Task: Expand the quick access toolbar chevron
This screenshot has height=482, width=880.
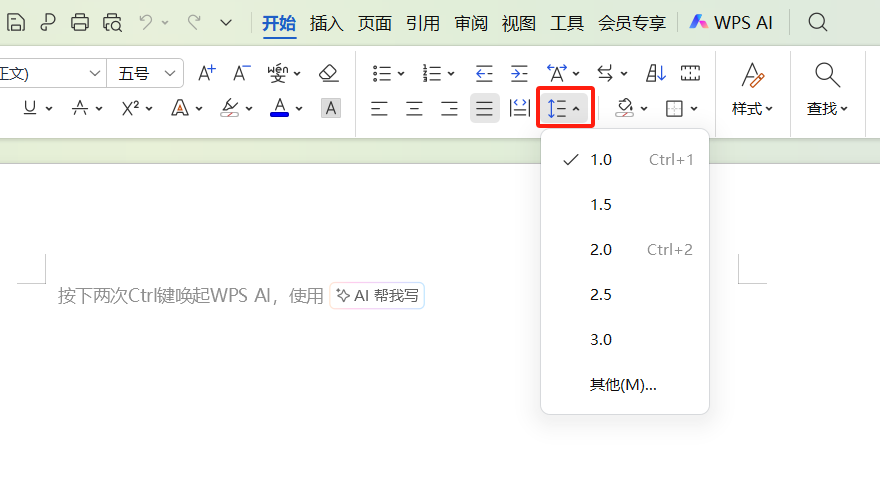Action: 226,23
